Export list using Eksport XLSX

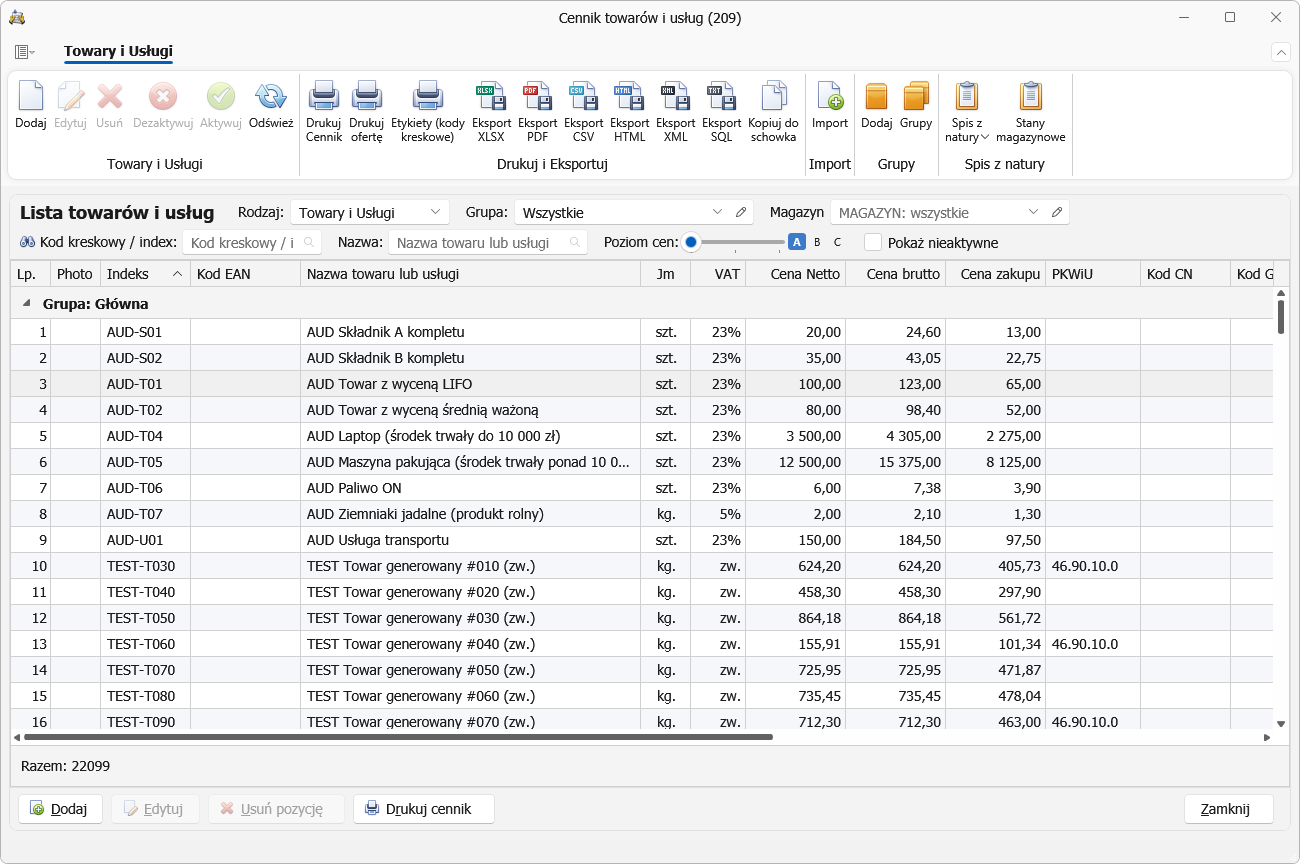(491, 97)
